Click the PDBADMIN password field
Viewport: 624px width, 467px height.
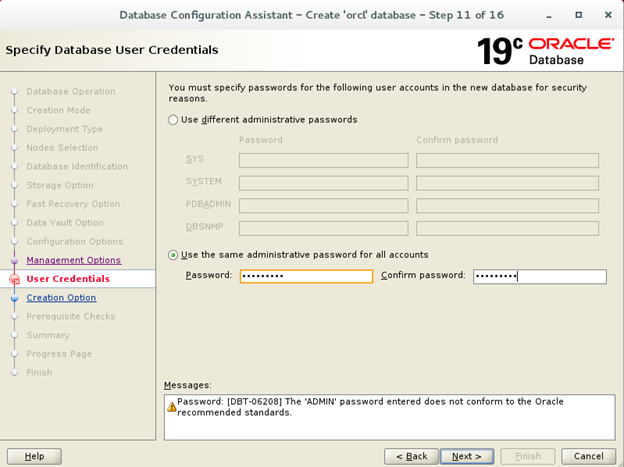(x=324, y=206)
